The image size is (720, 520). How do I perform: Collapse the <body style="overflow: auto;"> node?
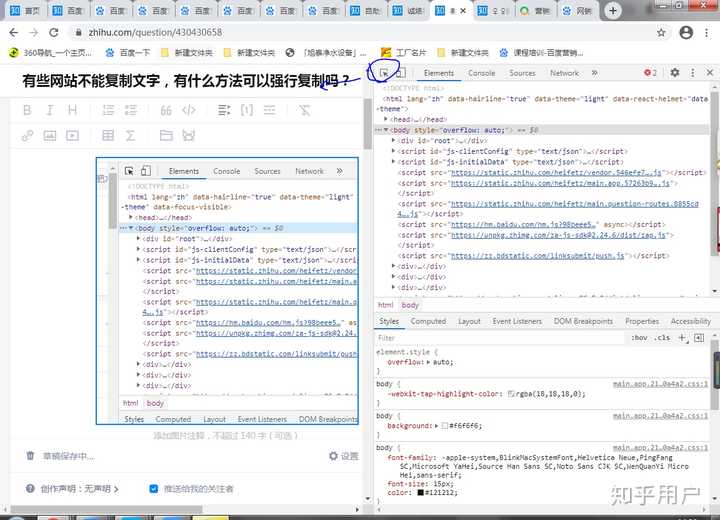tap(386, 130)
